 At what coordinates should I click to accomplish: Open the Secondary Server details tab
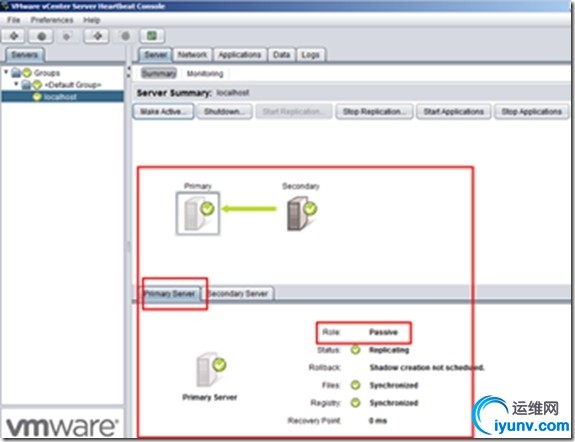pos(238,293)
